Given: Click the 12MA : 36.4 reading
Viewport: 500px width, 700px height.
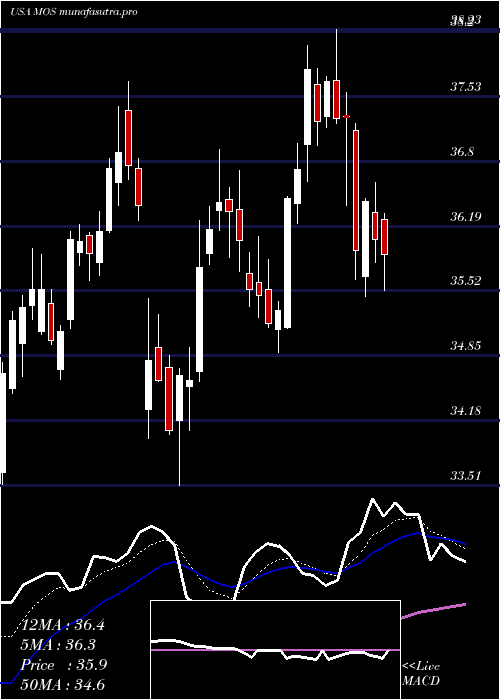Looking at the screenshot, I should [63, 625].
